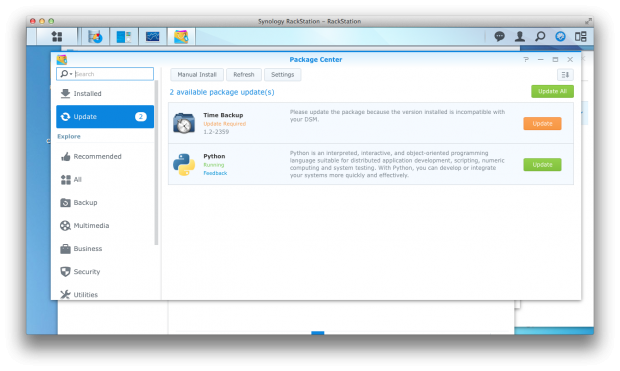Click the Refresh button
This screenshot has height=371, width=620.
[x=244, y=75]
